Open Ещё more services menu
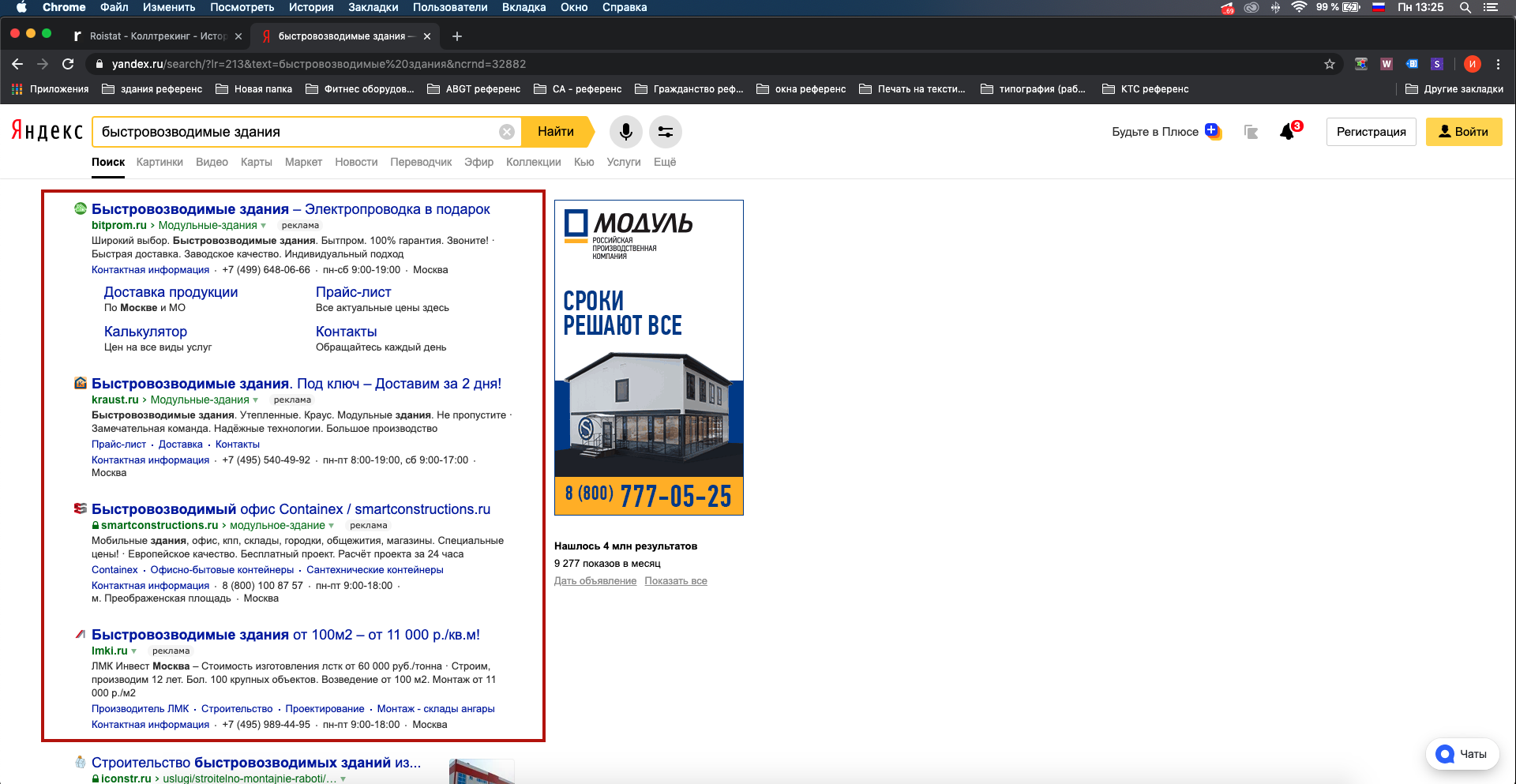The height and width of the screenshot is (784, 1516). [665, 162]
